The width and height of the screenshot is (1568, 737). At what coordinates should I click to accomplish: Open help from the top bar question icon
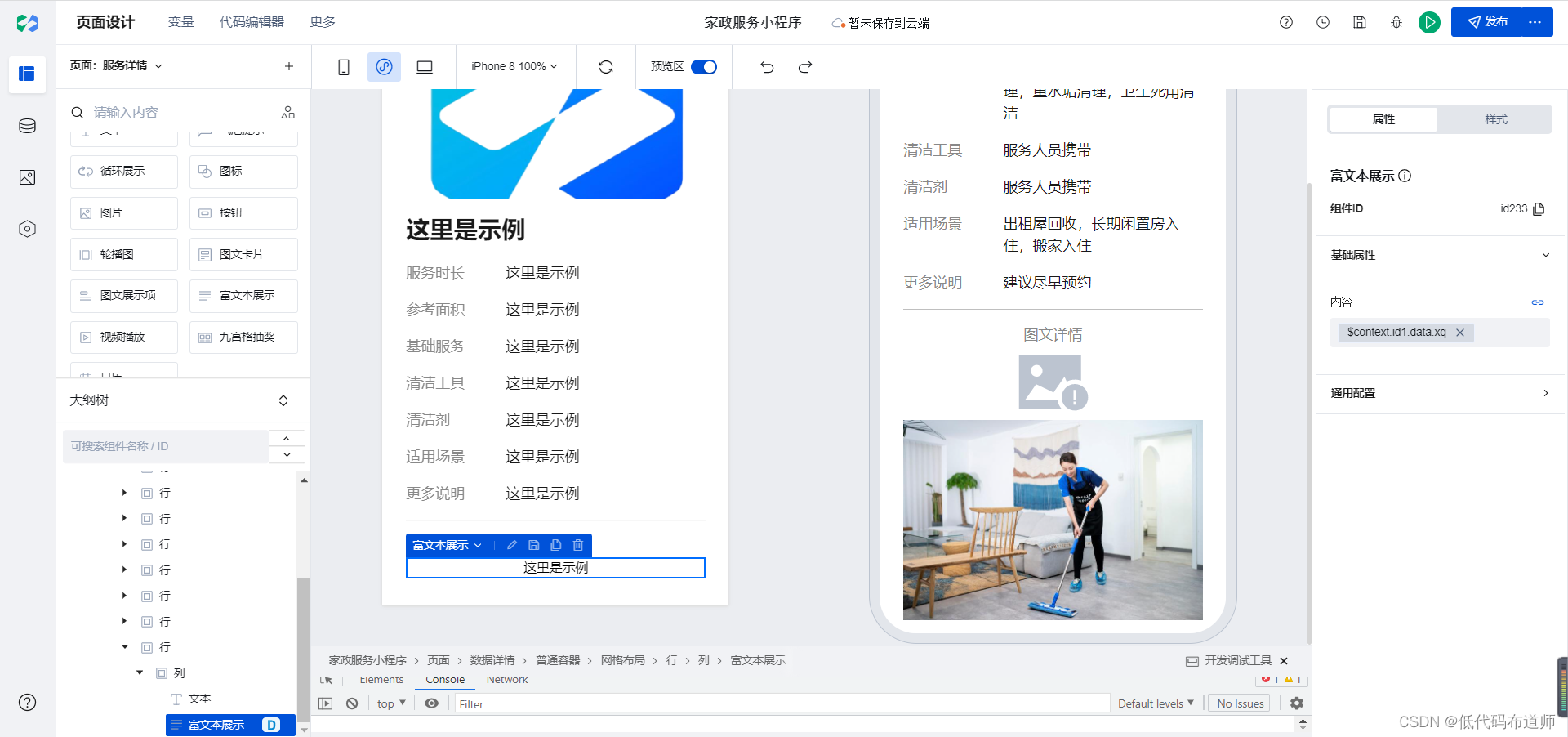[1286, 22]
